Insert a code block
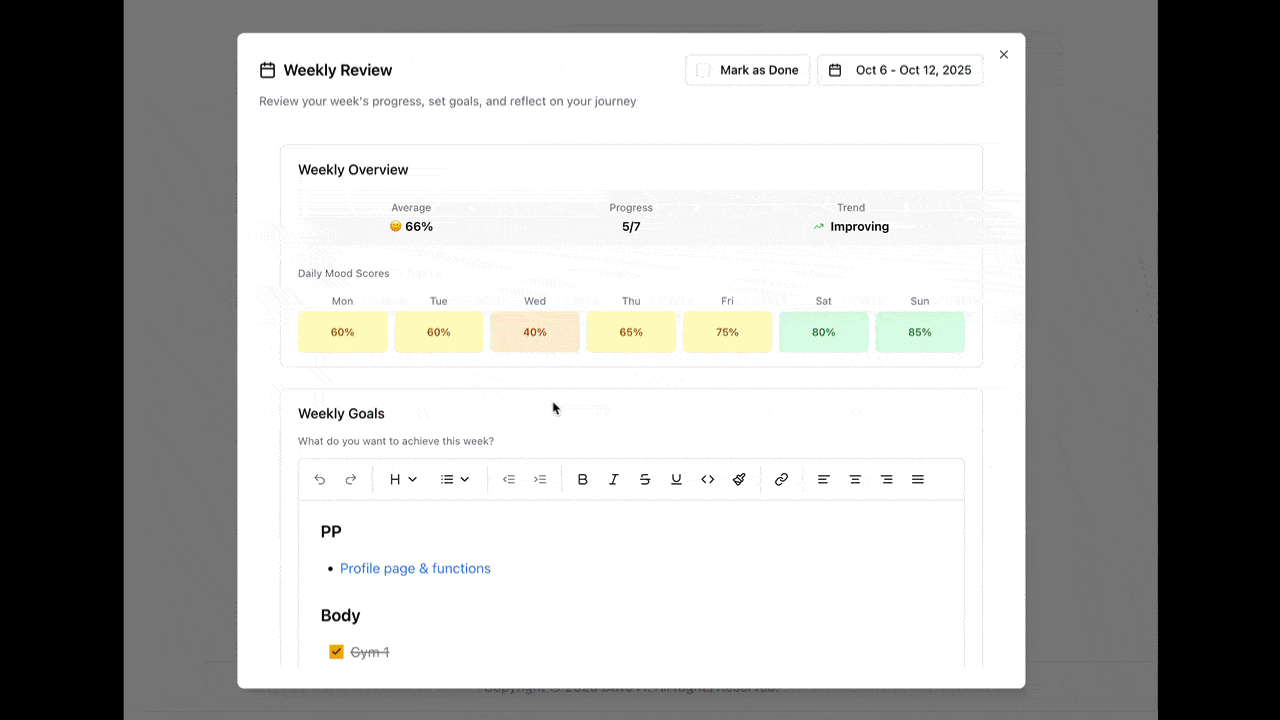 (x=708, y=479)
